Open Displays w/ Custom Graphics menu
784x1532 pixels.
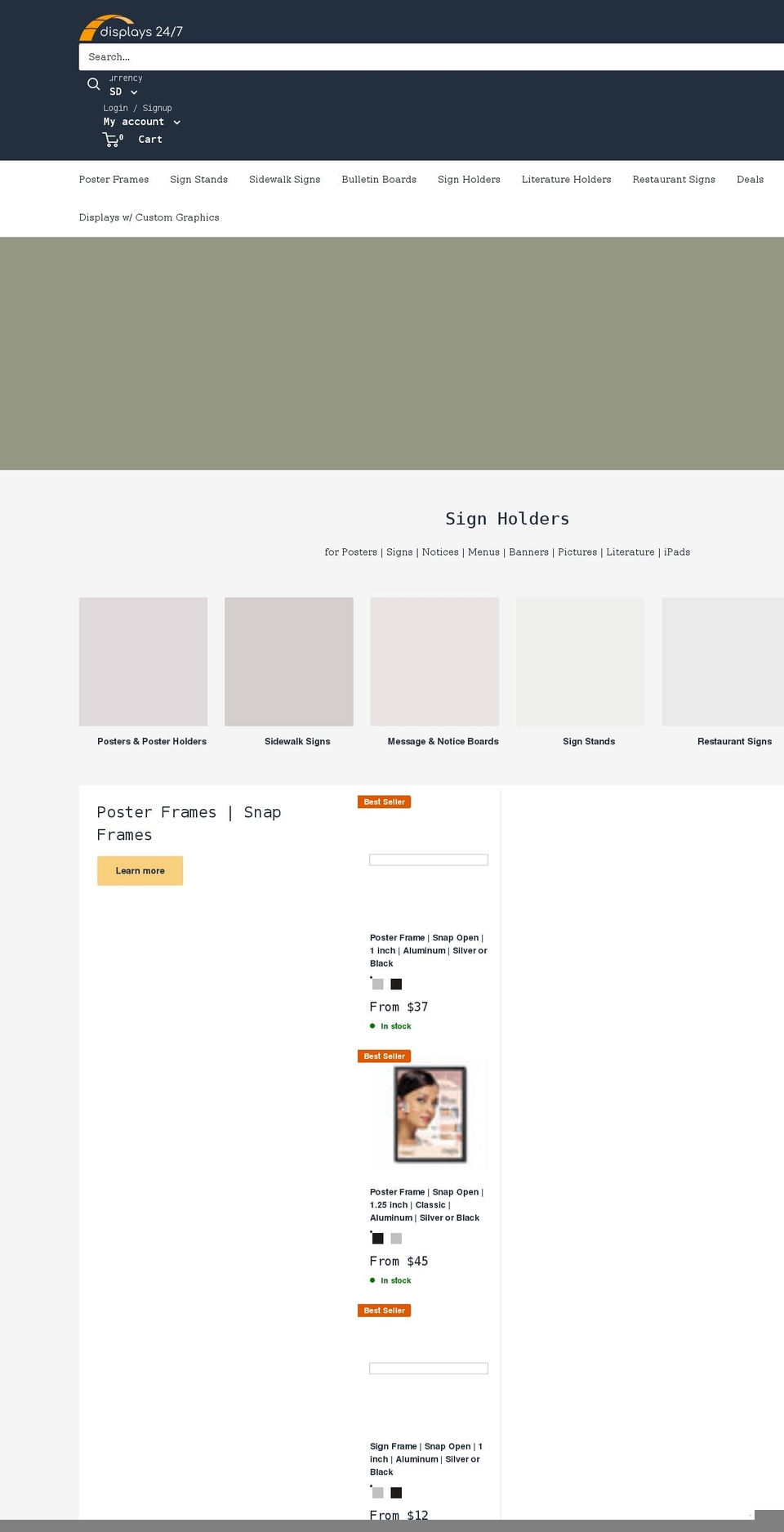tap(149, 217)
